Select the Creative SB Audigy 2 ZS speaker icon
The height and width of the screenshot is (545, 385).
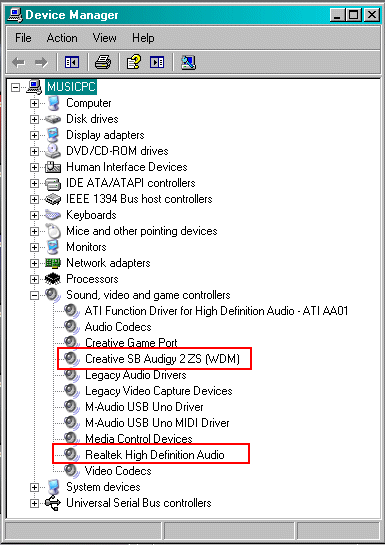72,359
